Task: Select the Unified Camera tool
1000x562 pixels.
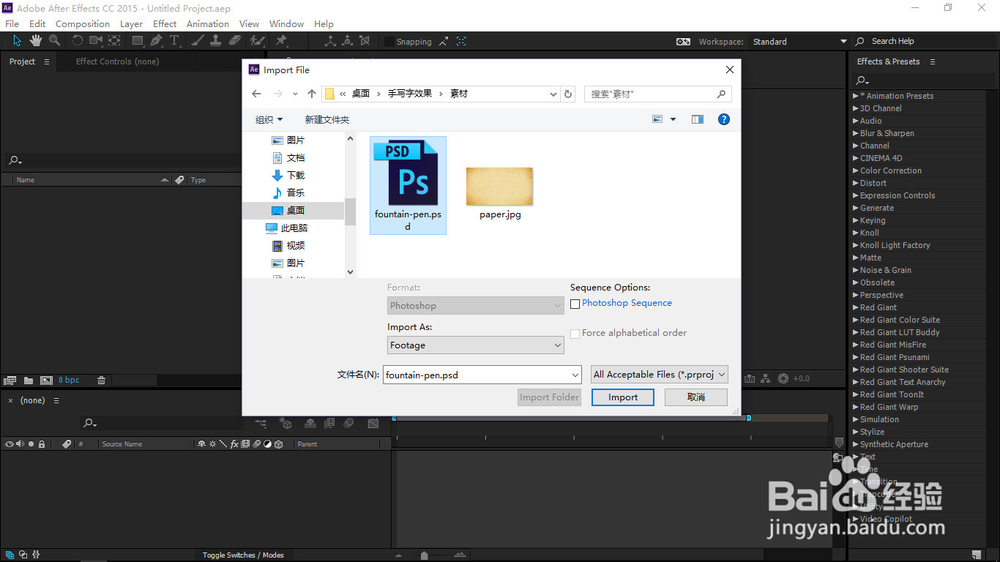Action: 96,41
